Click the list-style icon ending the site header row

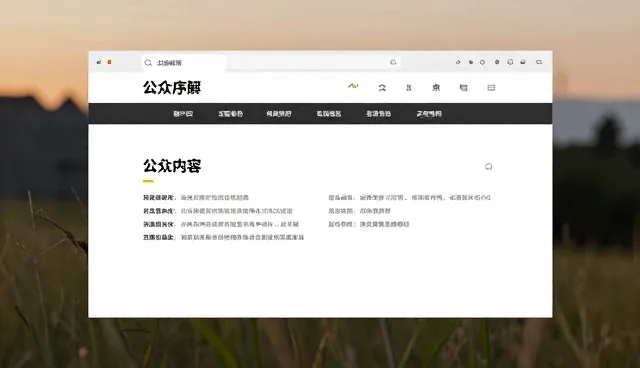(491, 88)
